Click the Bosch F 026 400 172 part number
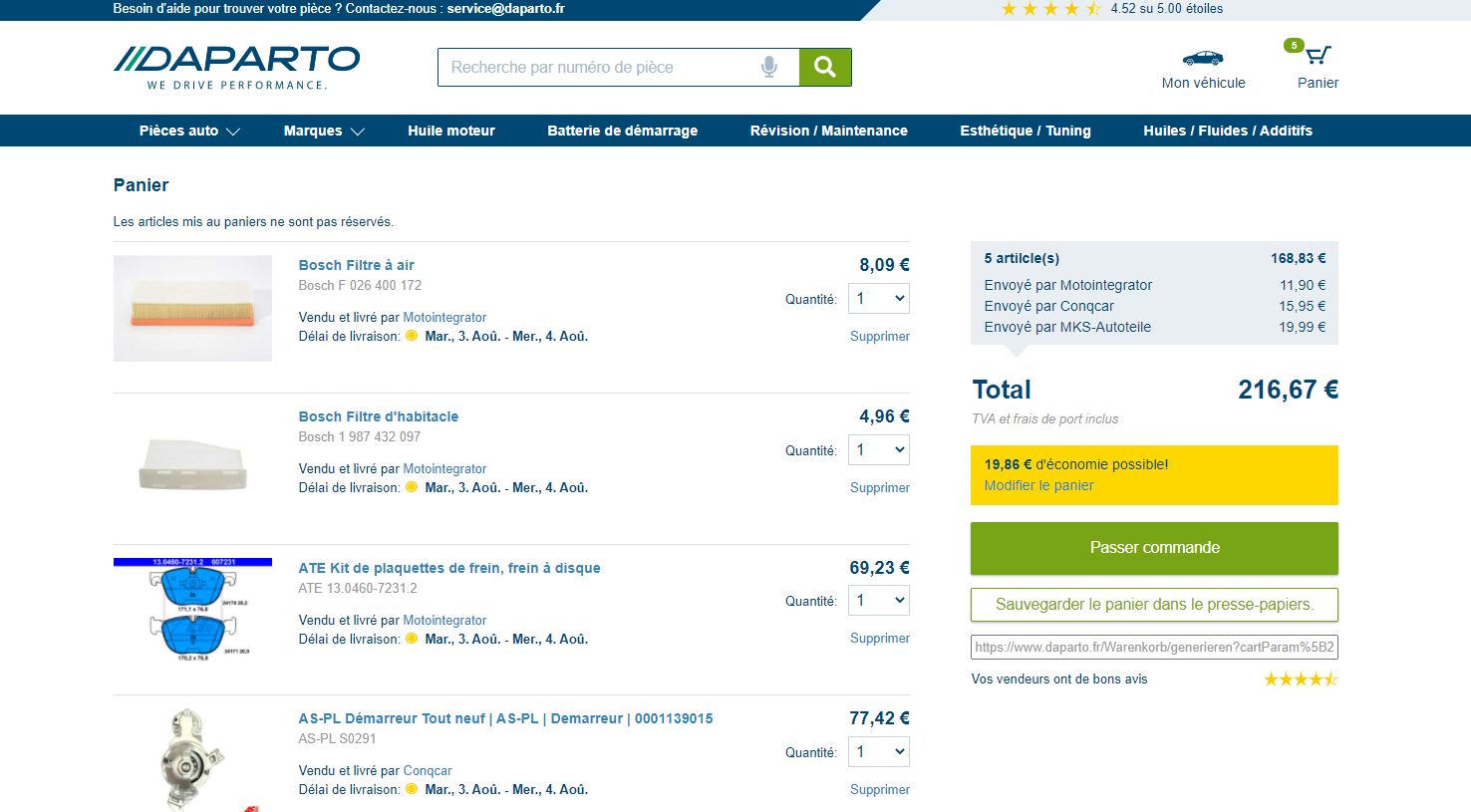This screenshot has width=1471, height=812. pos(360,286)
